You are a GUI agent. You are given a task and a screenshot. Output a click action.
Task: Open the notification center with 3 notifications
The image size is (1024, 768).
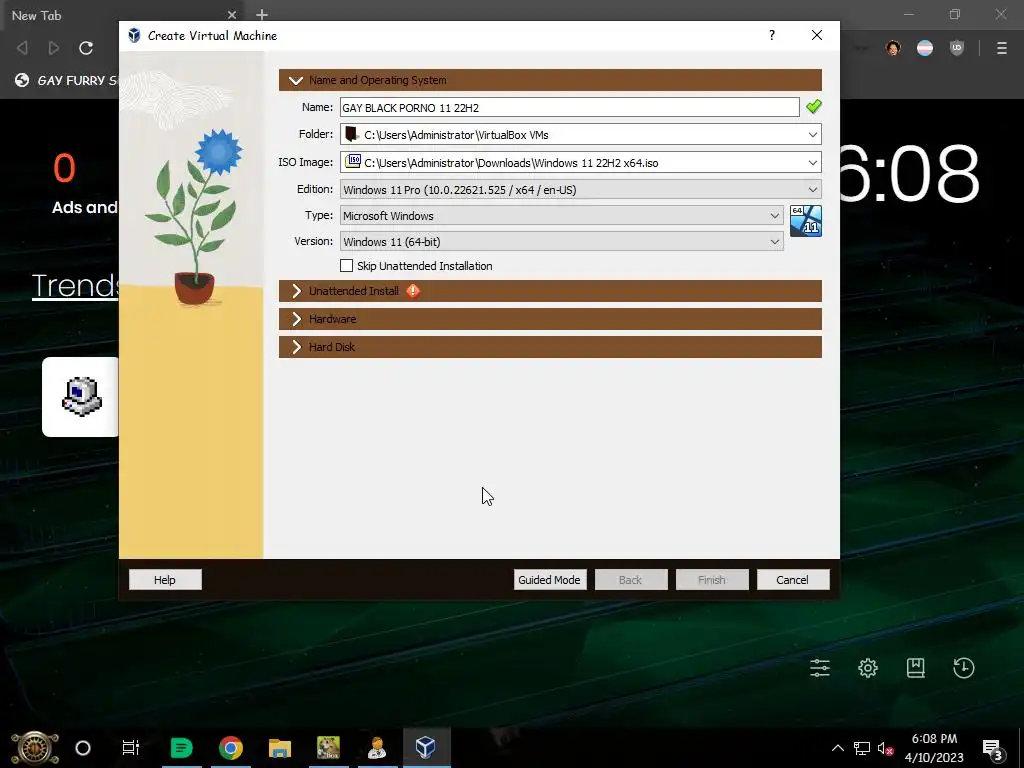pyautogui.click(x=991, y=748)
